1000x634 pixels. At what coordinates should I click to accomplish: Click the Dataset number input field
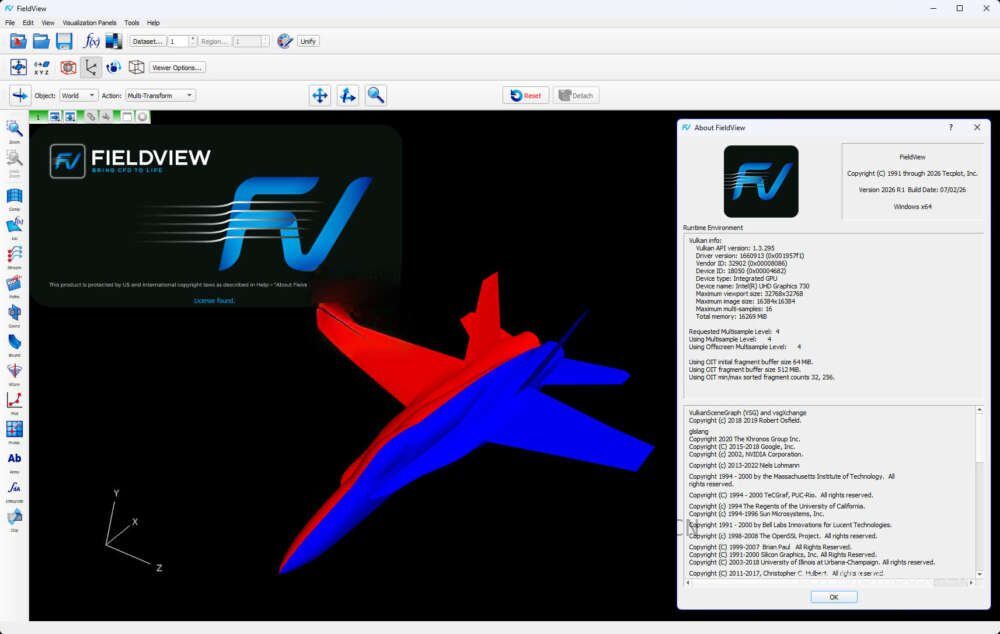pos(178,41)
